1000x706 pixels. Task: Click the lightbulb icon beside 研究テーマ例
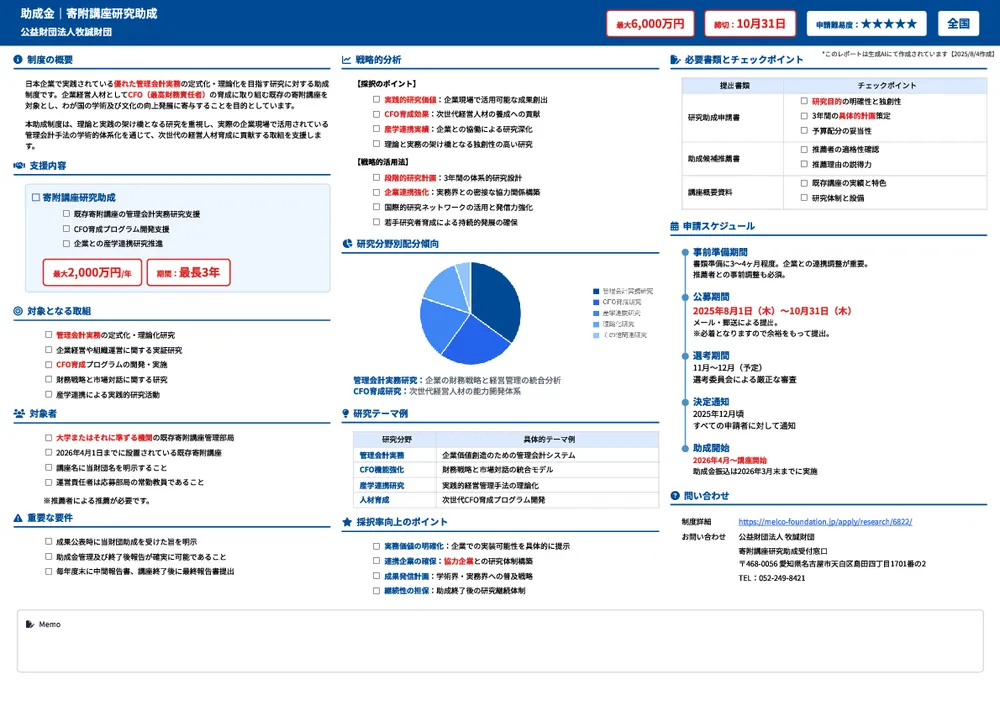point(346,413)
